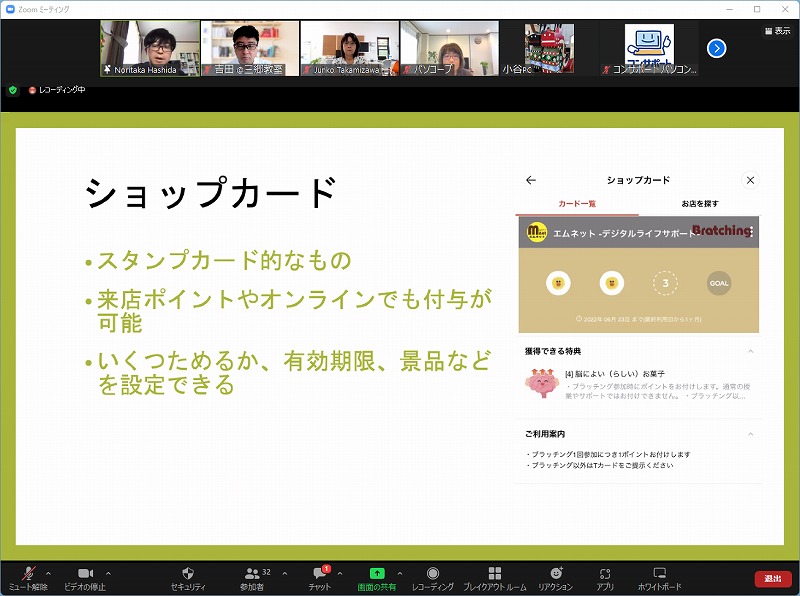Expand video options arrow beside camera
This screenshot has width=800, height=596.
tap(108, 573)
